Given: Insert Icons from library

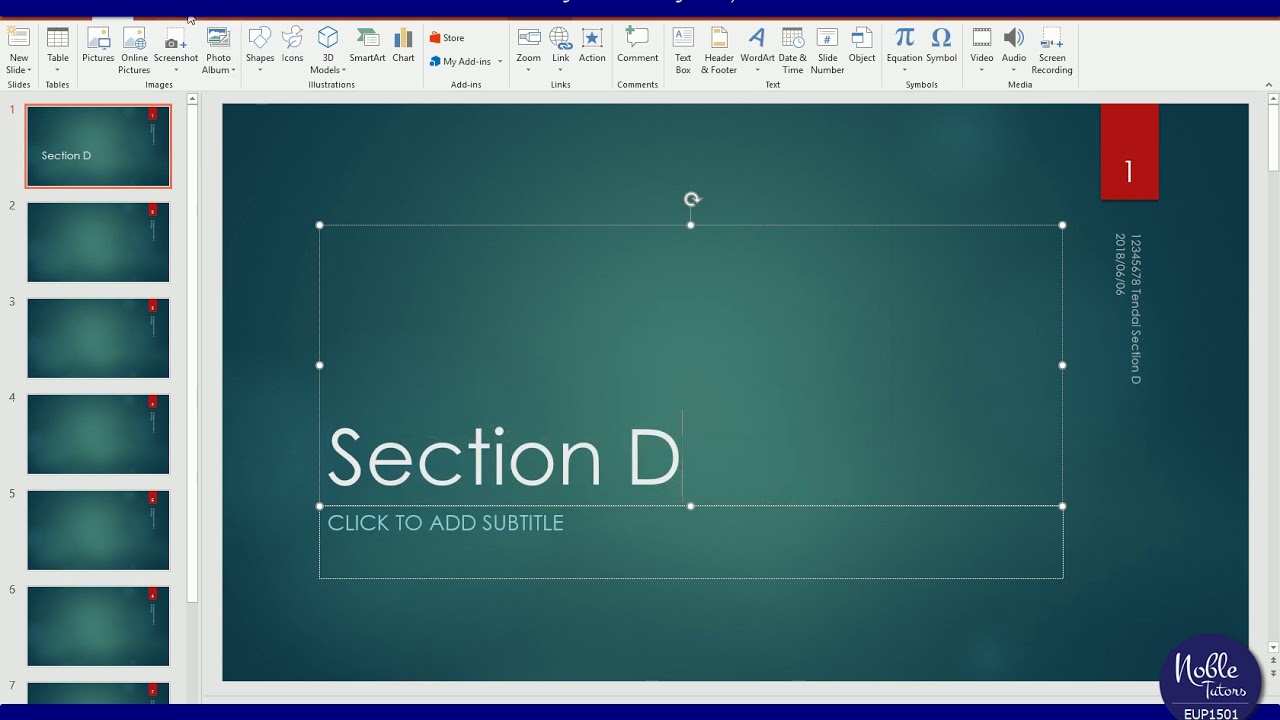Looking at the screenshot, I should point(292,45).
